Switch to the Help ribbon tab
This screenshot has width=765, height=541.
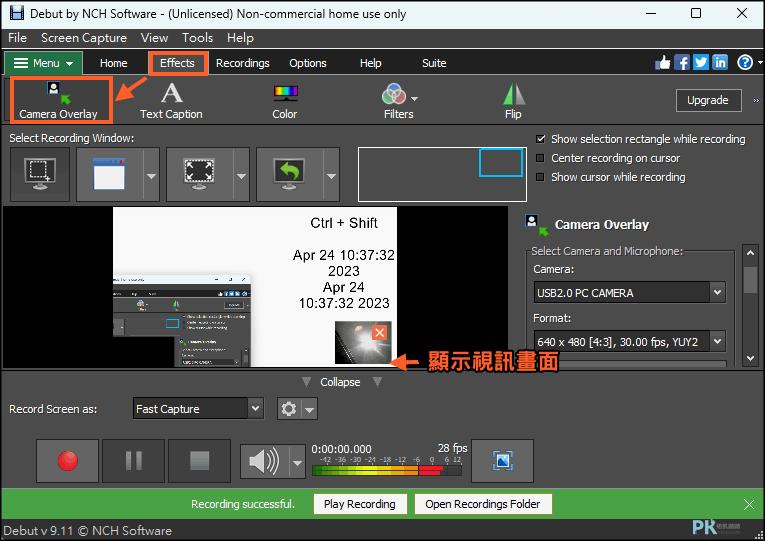tap(371, 63)
